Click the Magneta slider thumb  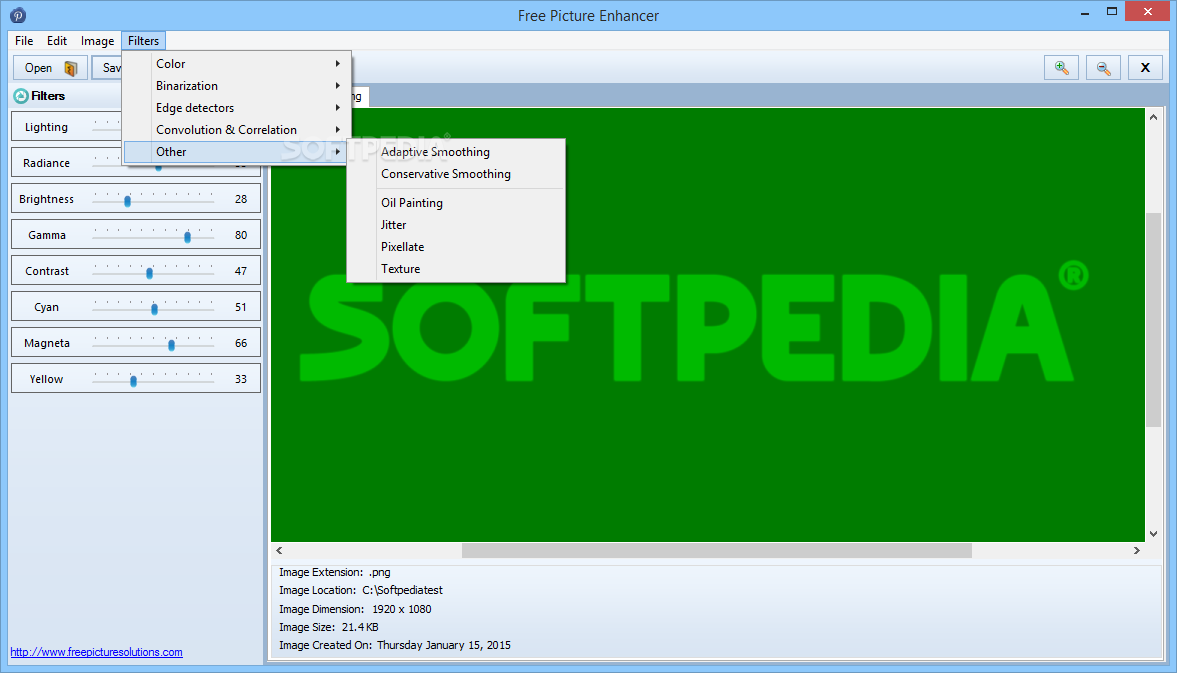click(x=172, y=344)
